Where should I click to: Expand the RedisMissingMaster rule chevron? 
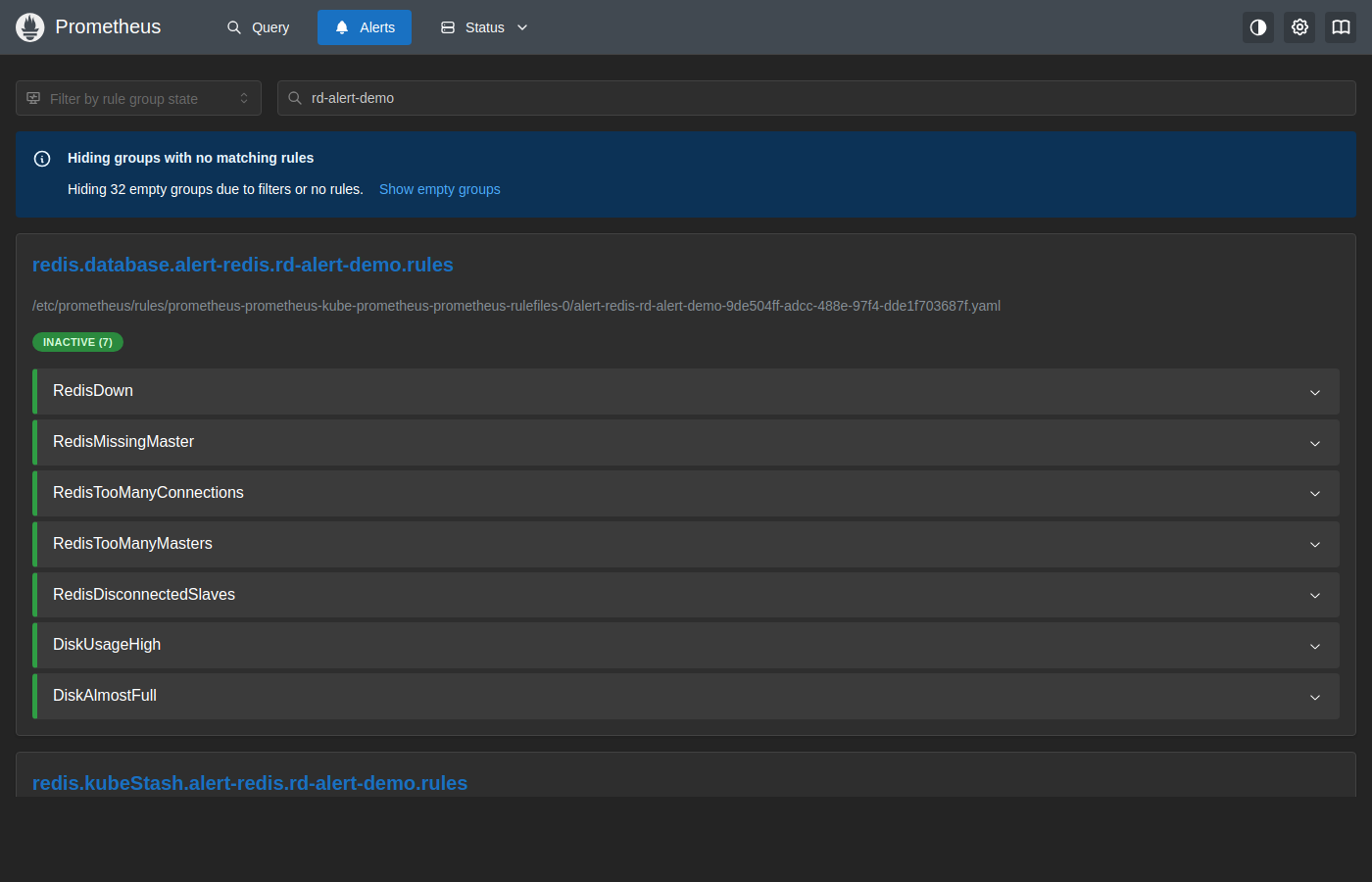(1315, 443)
